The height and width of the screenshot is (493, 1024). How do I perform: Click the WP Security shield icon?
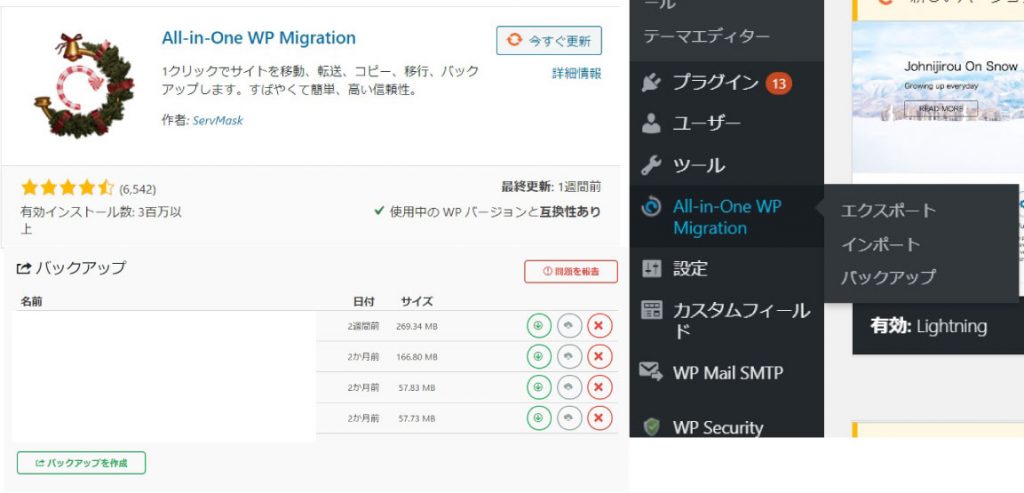coord(651,427)
